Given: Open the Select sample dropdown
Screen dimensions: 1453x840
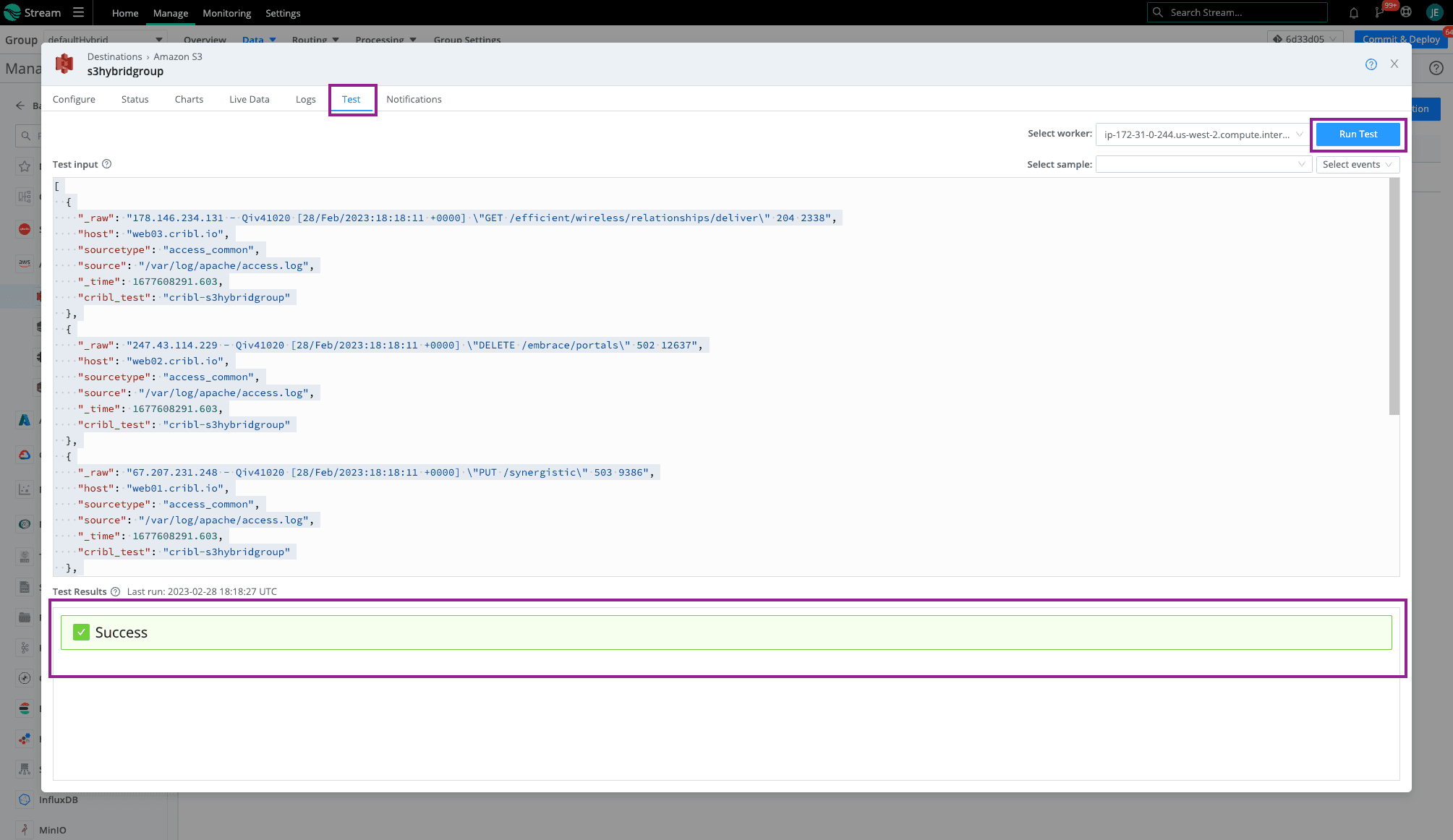Looking at the screenshot, I should click(x=1203, y=165).
